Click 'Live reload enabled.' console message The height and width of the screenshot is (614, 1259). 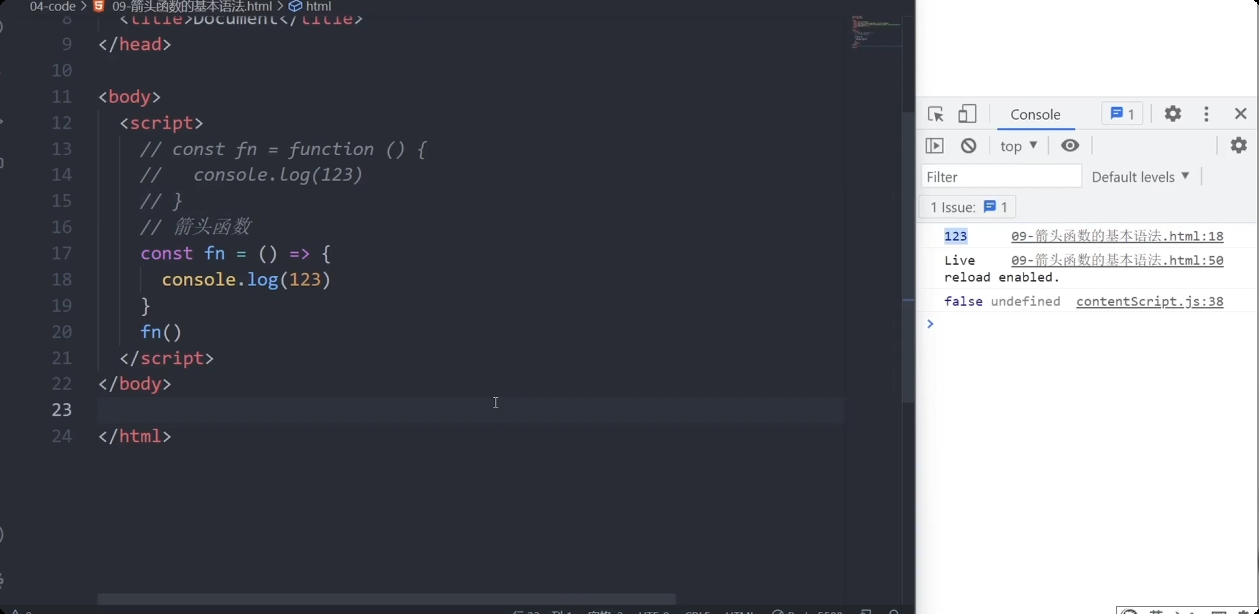pyautogui.click(x=1002, y=269)
